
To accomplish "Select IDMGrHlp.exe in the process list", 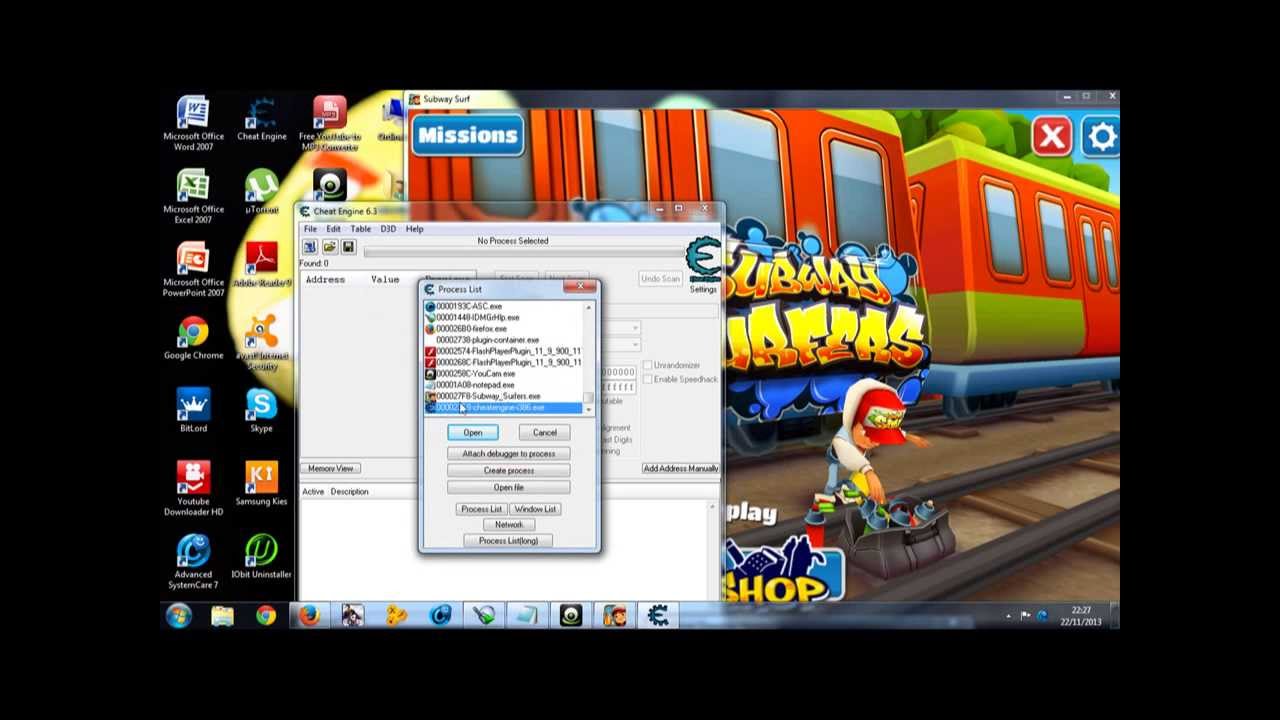I will coord(504,318).
